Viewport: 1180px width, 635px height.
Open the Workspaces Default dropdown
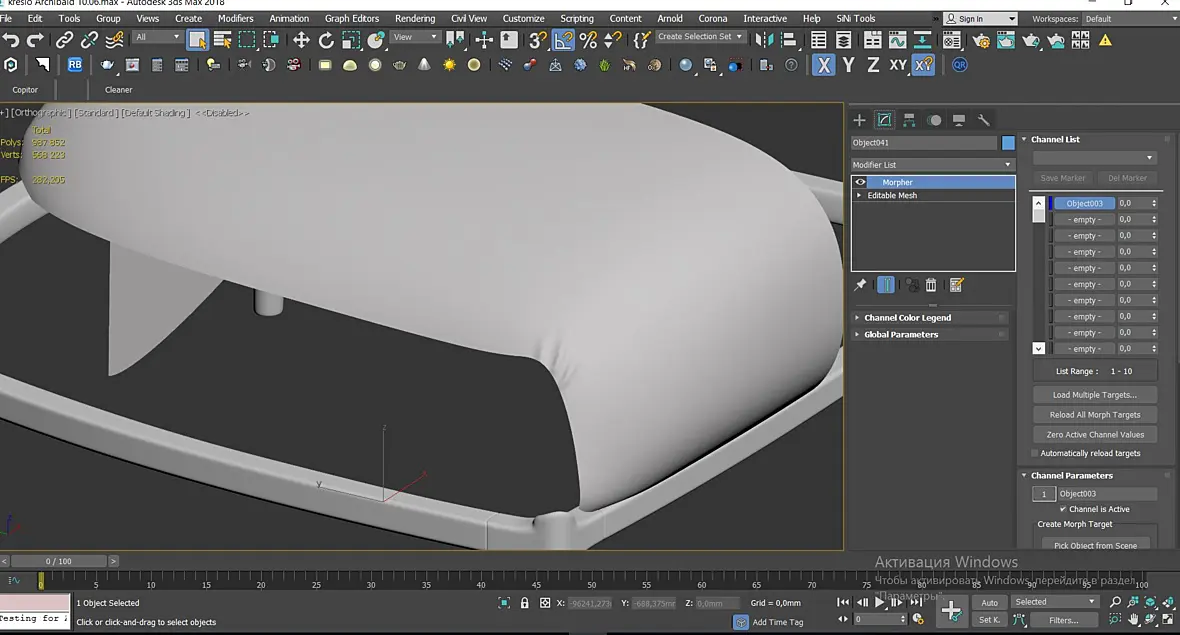tap(1129, 19)
